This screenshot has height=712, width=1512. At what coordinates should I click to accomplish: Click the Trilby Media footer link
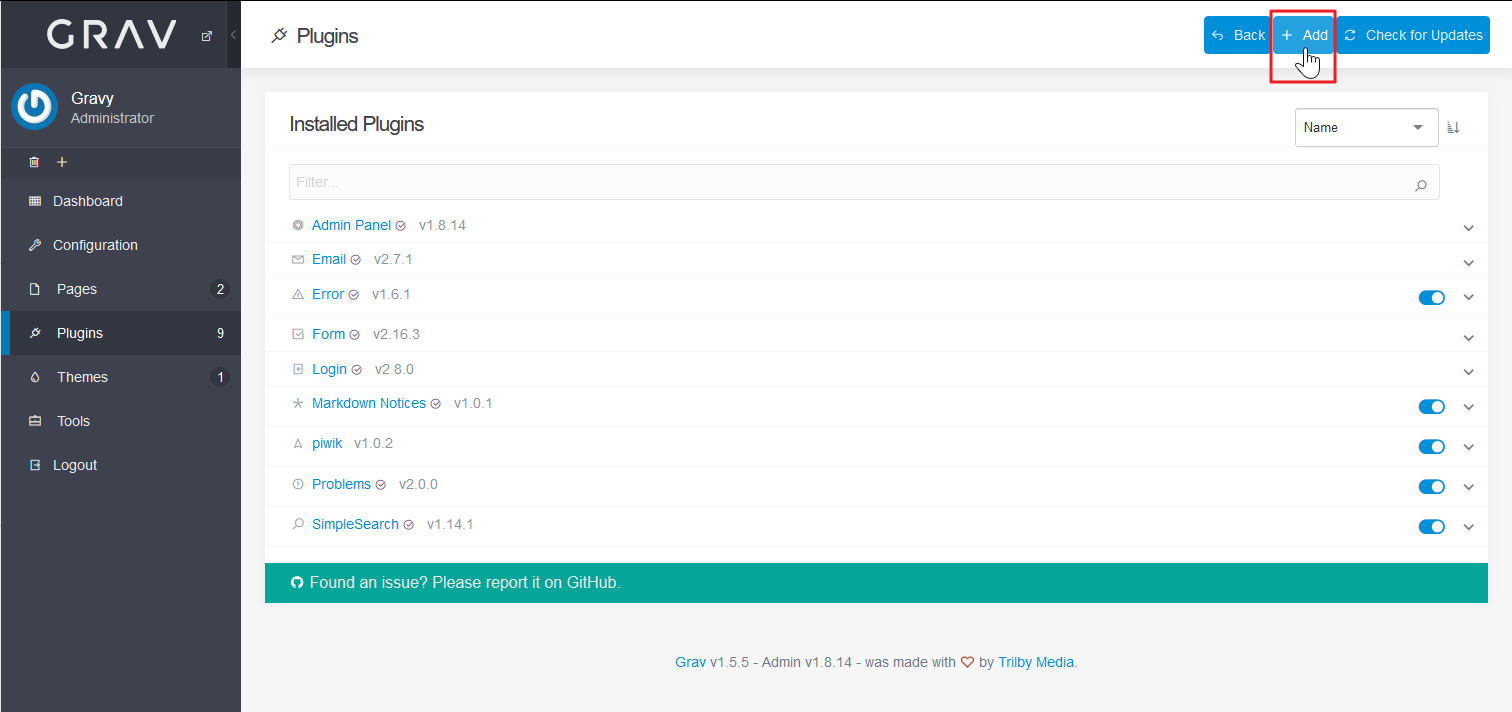1036,662
